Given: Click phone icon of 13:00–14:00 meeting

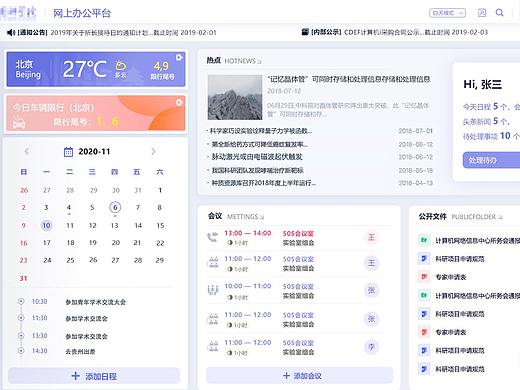Looking at the screenshot, I should click(x=213, y=237).
